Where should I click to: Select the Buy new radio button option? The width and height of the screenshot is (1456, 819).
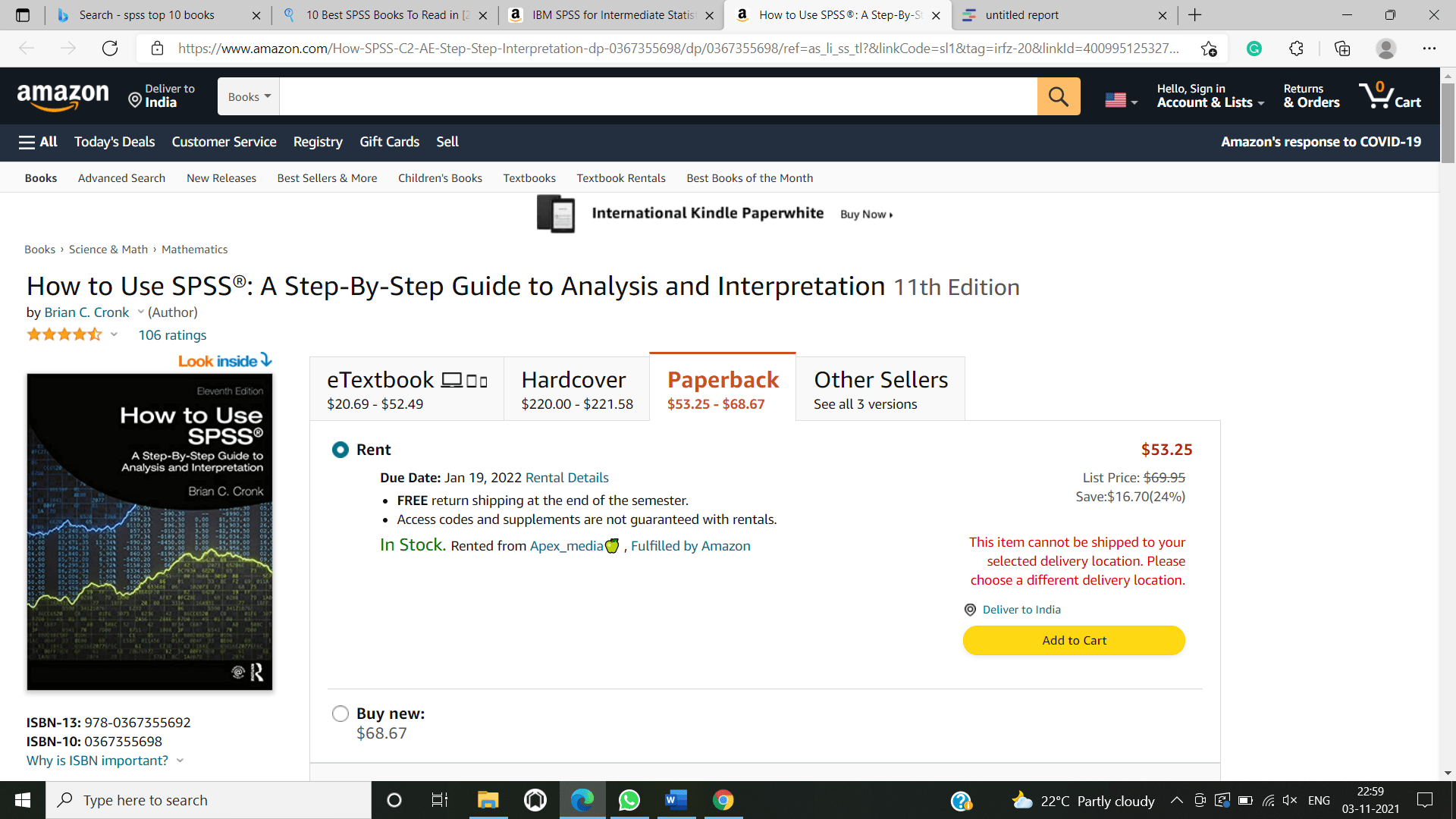pyautogui.click(x=340, y=713)
